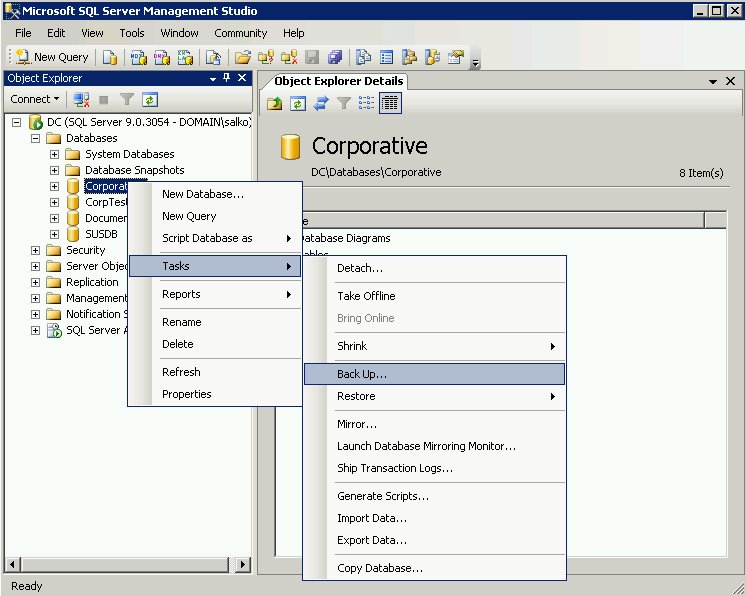This screenshot has width=746, height=596.
Task: Select Take Offline menu entry
Action: tap(434, 296)
